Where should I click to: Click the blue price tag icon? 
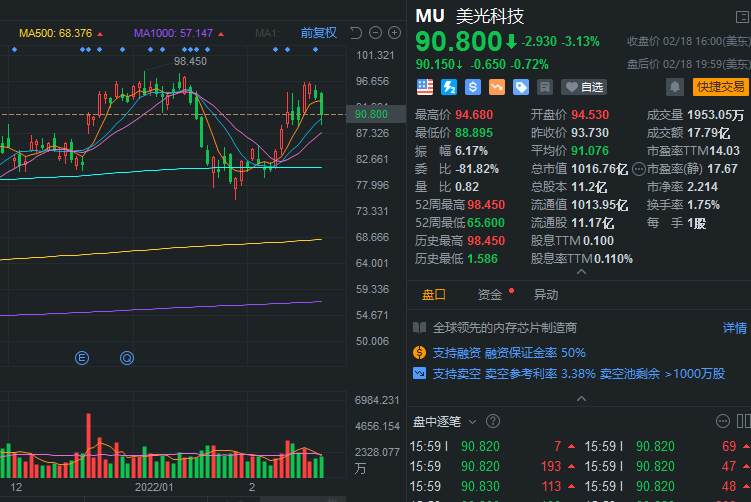tap(521, 87)
